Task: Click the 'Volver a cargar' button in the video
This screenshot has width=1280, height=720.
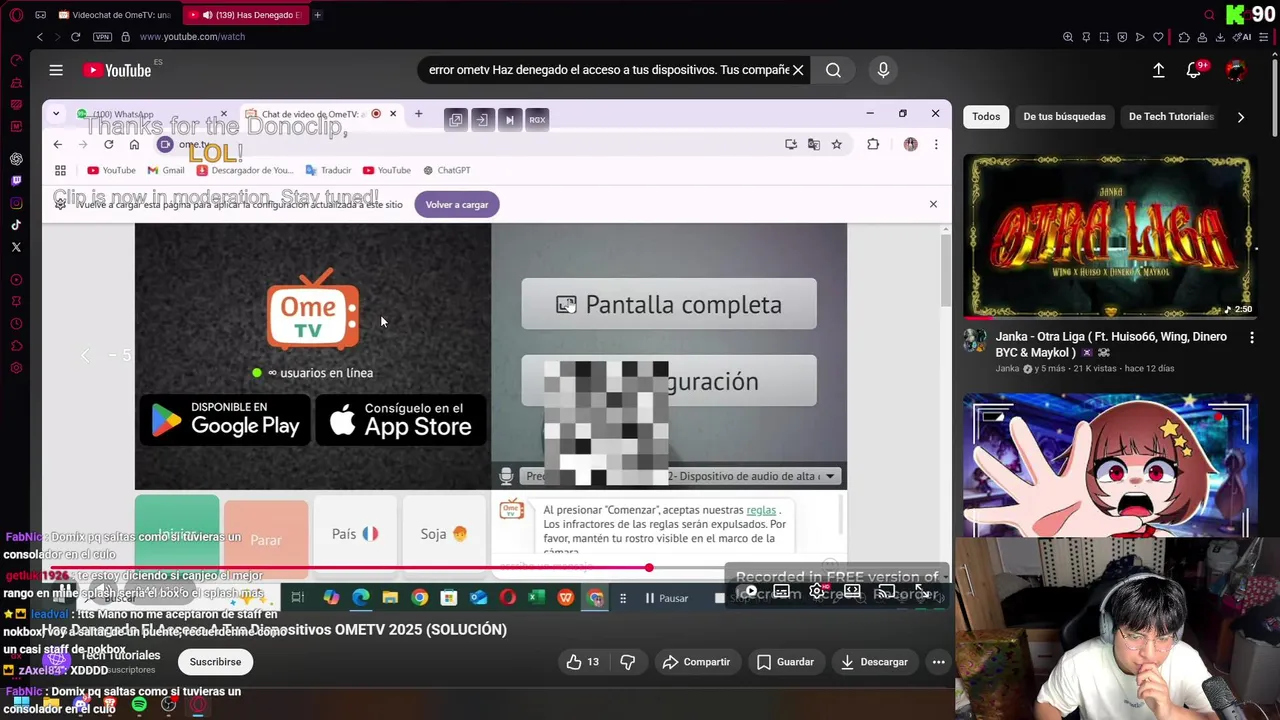Action: tap(457, 204)
